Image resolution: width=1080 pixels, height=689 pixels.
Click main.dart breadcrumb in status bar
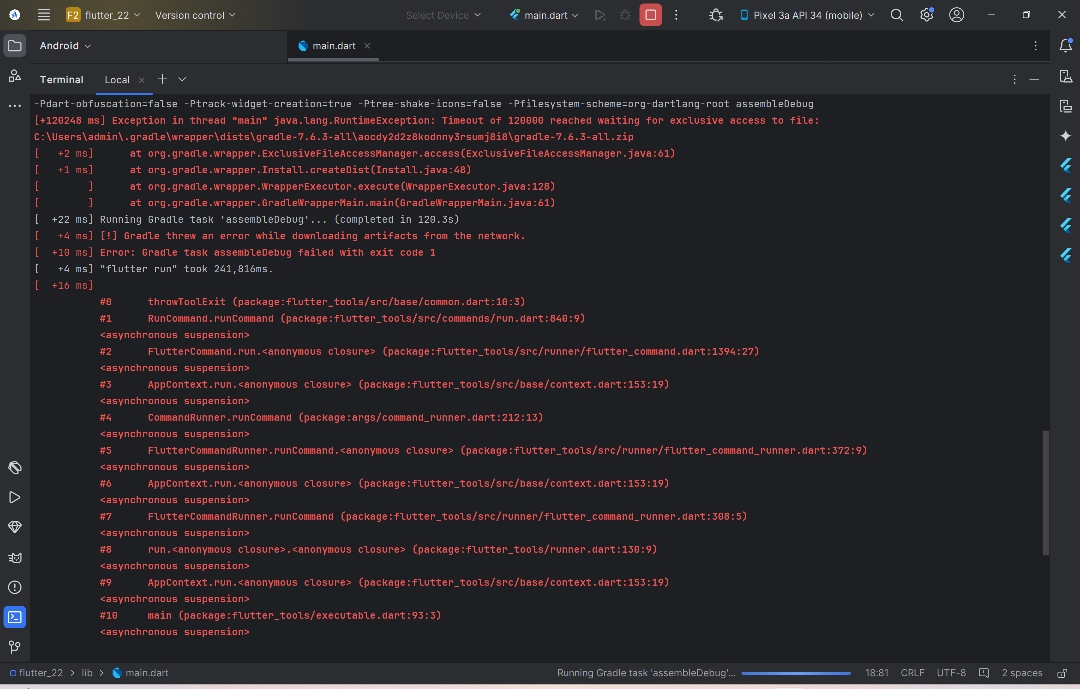[141, 673]
